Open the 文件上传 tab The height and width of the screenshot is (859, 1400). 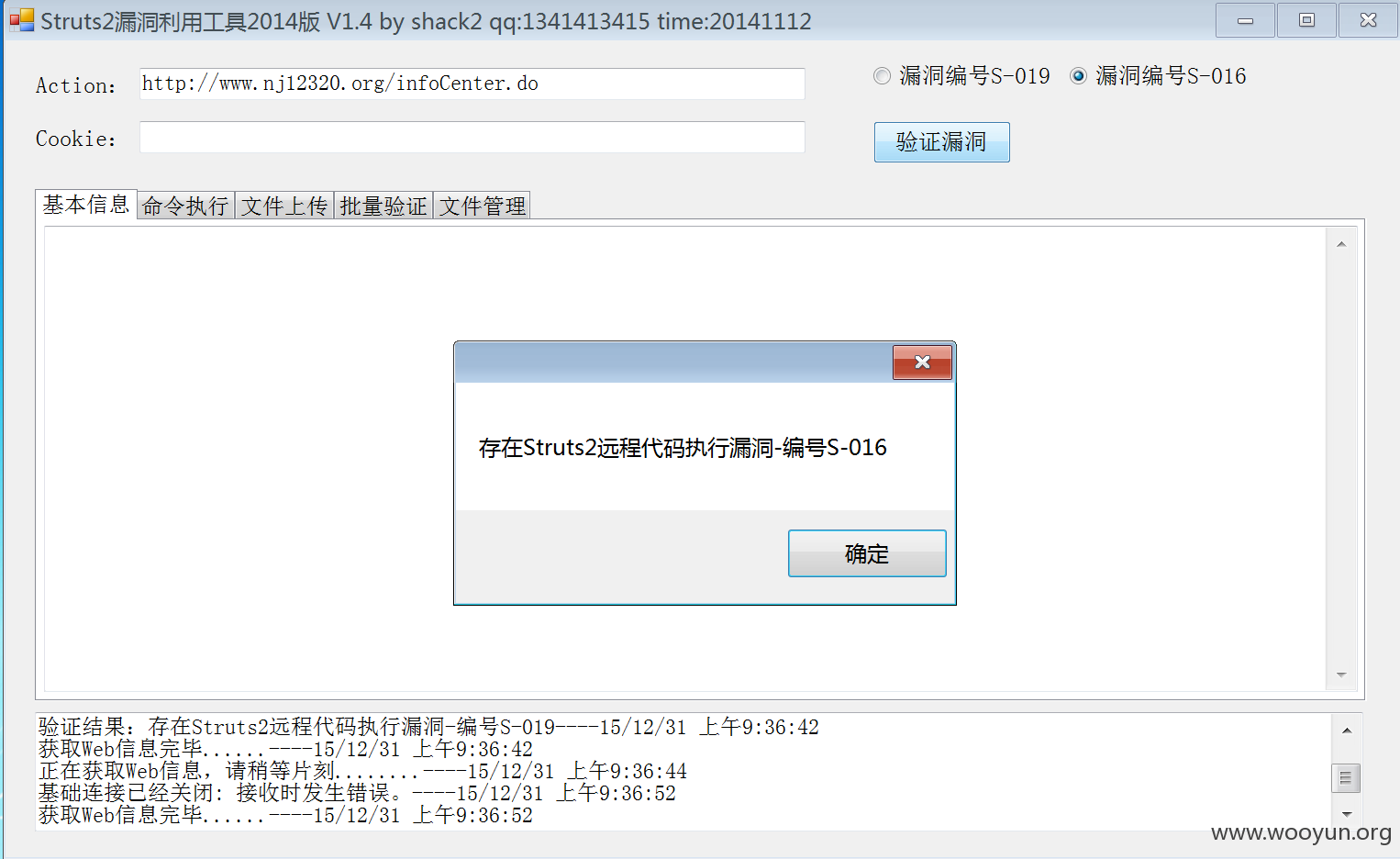tap(284, 206)
